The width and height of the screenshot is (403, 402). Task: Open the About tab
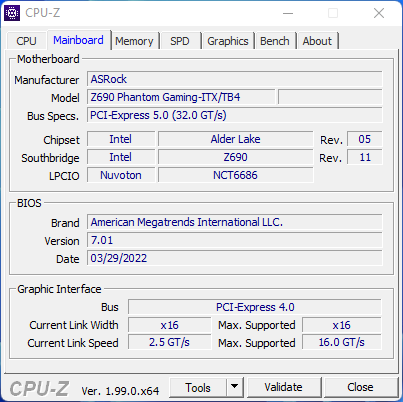317,41
